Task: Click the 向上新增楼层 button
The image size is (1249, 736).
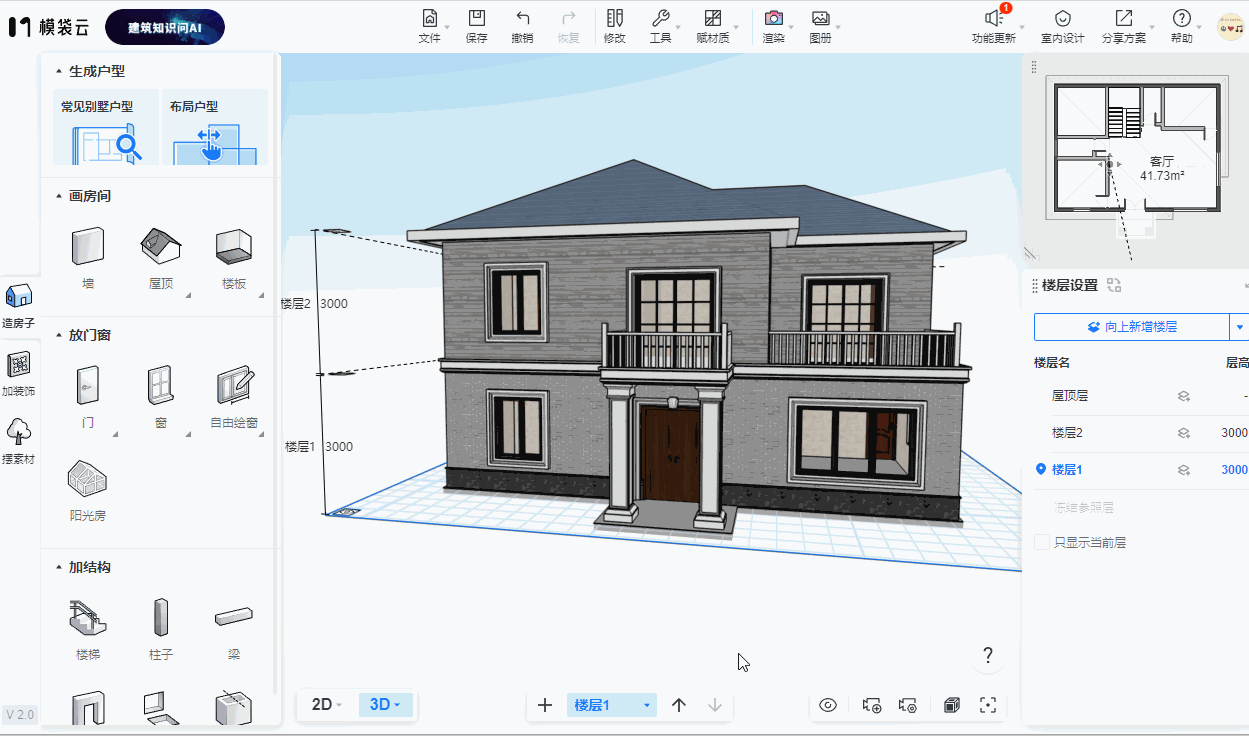Action: pos(1130,327)
